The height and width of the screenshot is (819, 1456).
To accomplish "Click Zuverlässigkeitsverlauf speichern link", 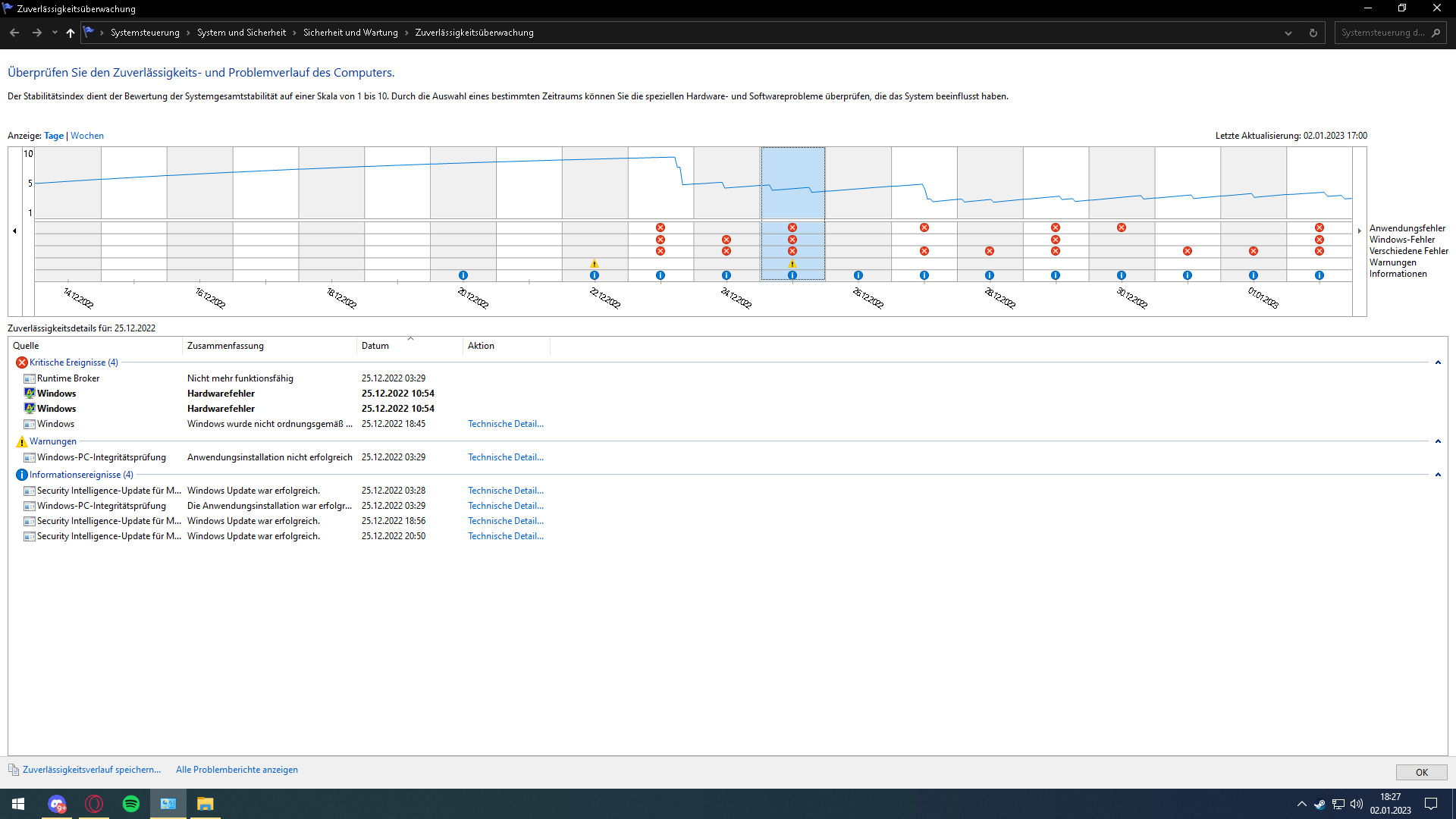I will [x=92, y=770].
